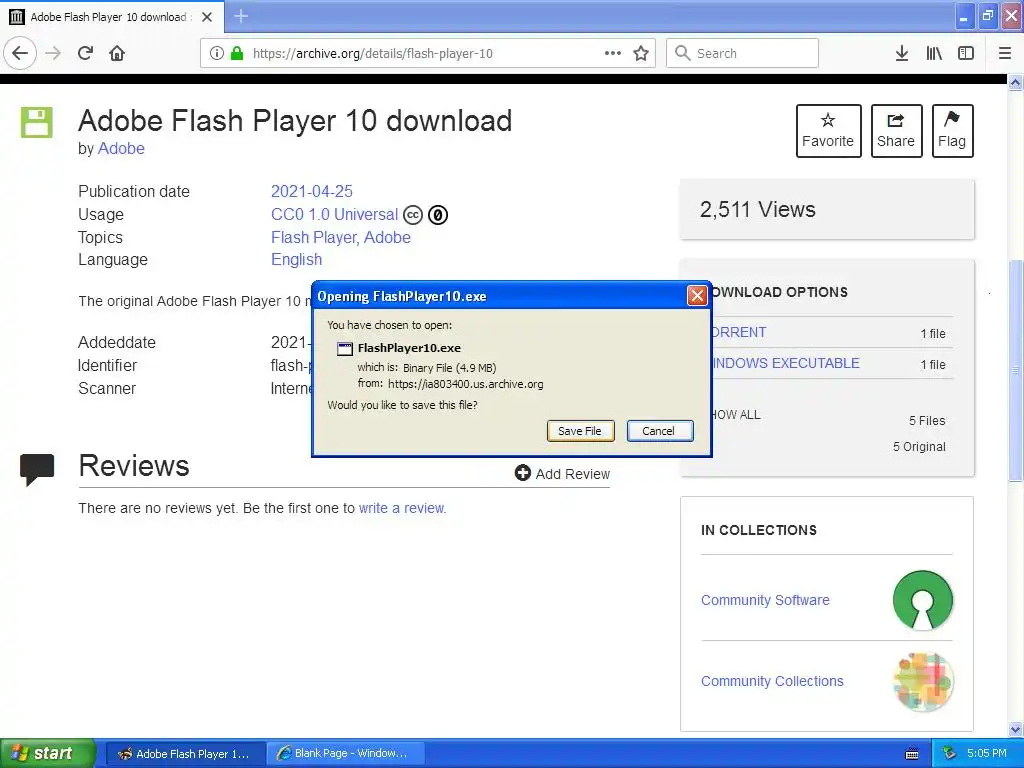Click the page scrollbar down arrow
The width and height of the screenshot is (1024, 768).
[1016, 729]
